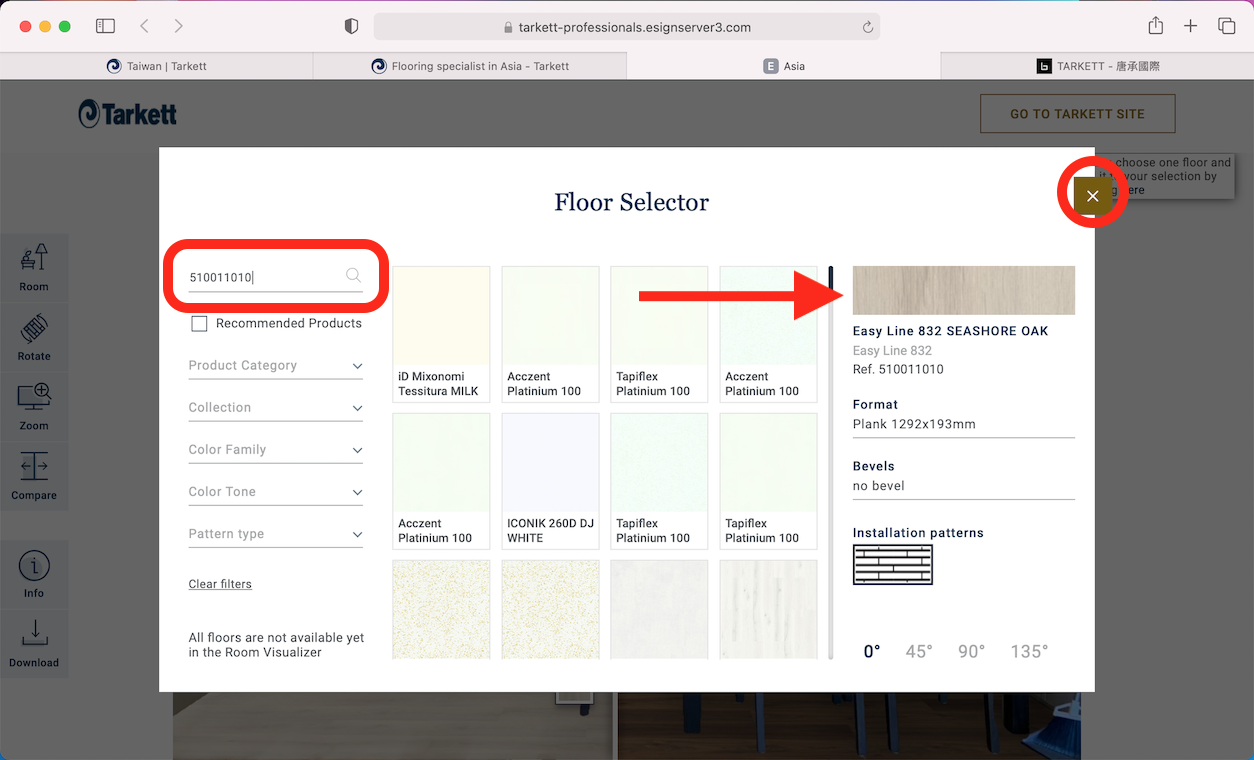The width and height of the screenshot is (1254, 760).
Task: Open a new Safari tab
Action: click(1190, 26)
